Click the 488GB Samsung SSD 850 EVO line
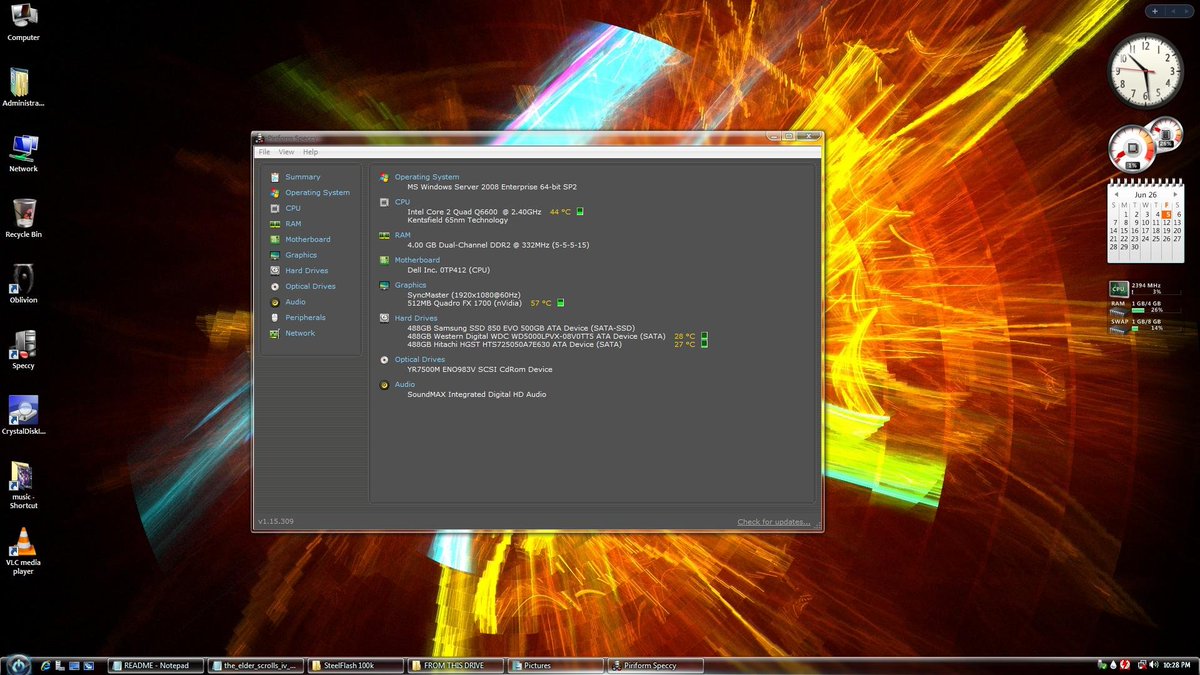Image resolution: width=1200 pixels, height=675 pixels. [x=520, y=328]
